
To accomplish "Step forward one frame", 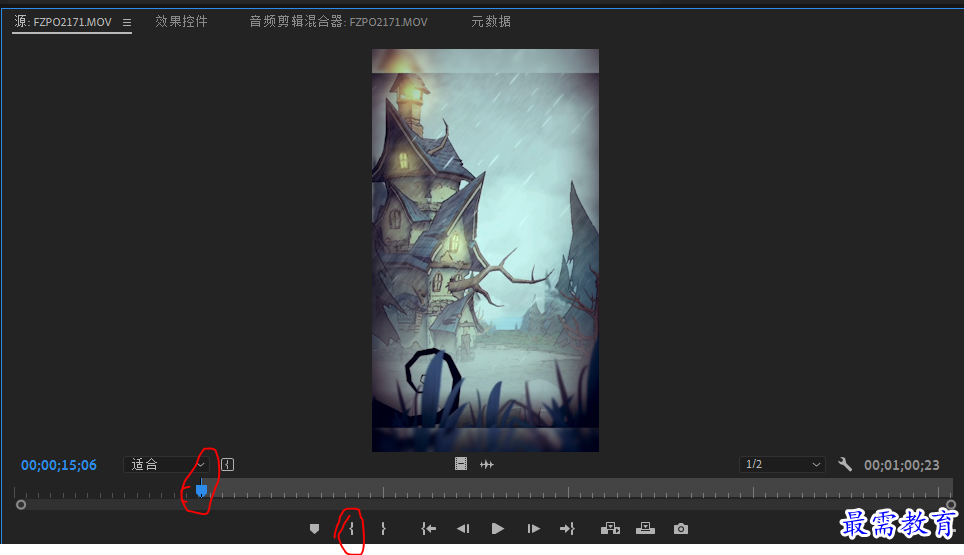I will coord(533,529).
